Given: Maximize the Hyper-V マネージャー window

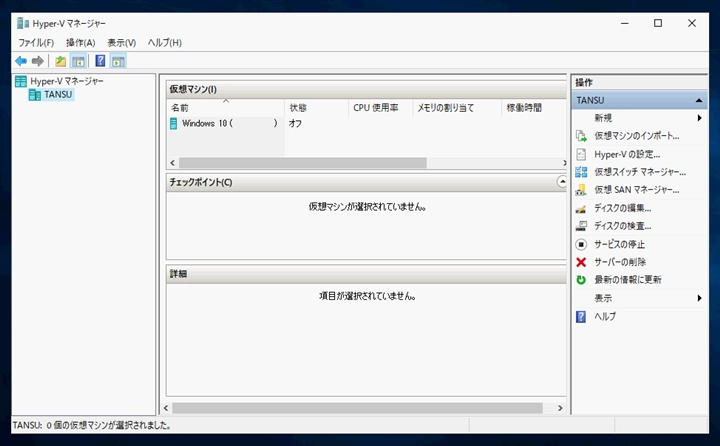Looking at the screenshot, I should 658,23.
